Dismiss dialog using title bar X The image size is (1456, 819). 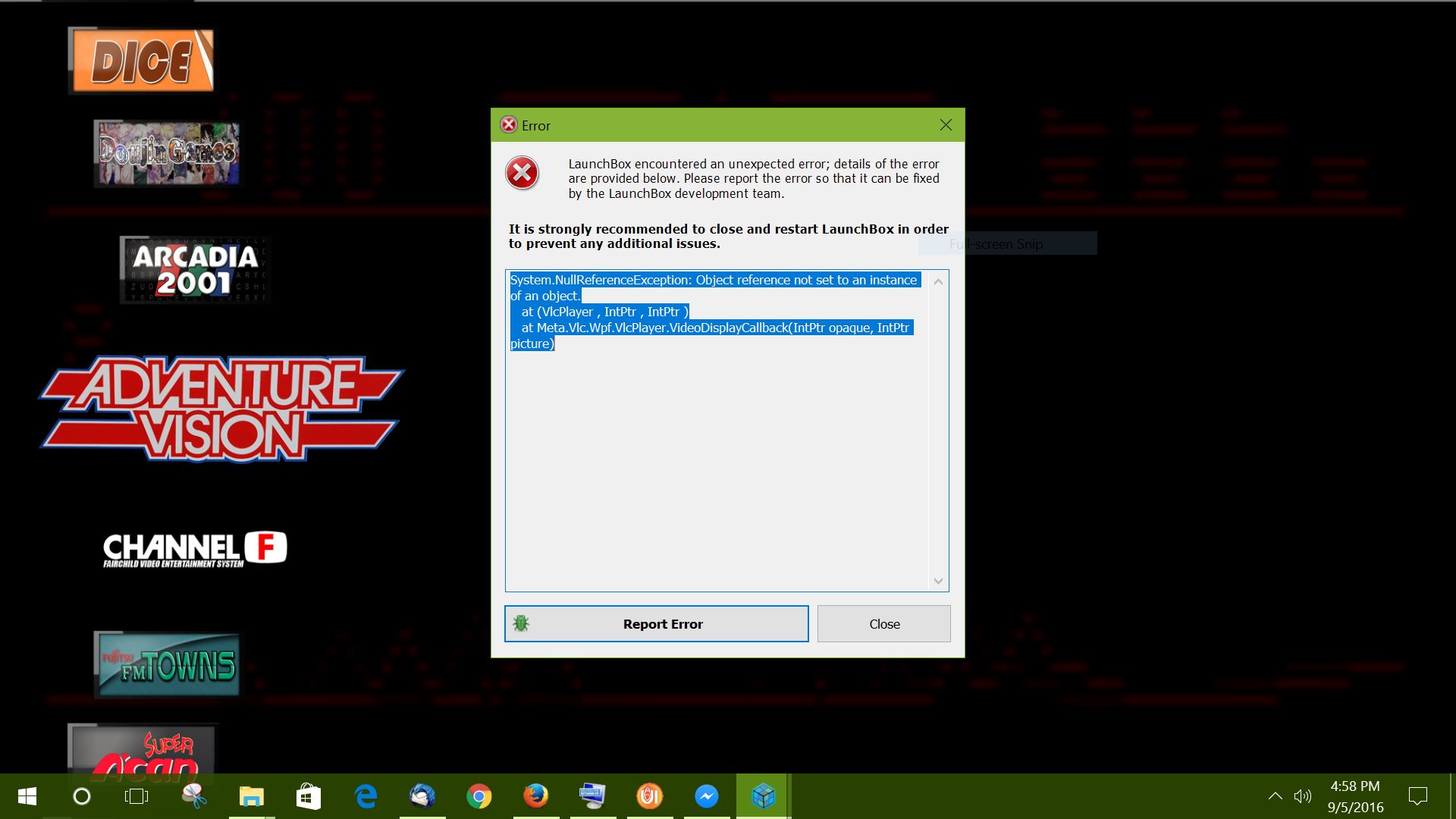tap(946, 125)
